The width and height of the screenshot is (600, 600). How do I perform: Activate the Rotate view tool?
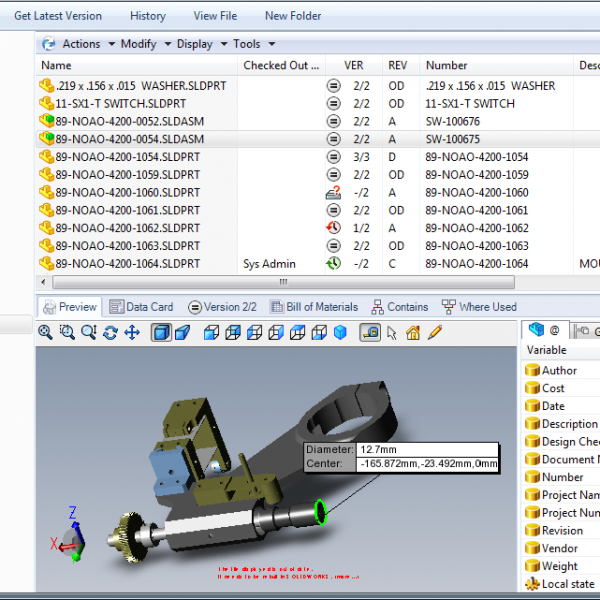(x=110, y=333)
